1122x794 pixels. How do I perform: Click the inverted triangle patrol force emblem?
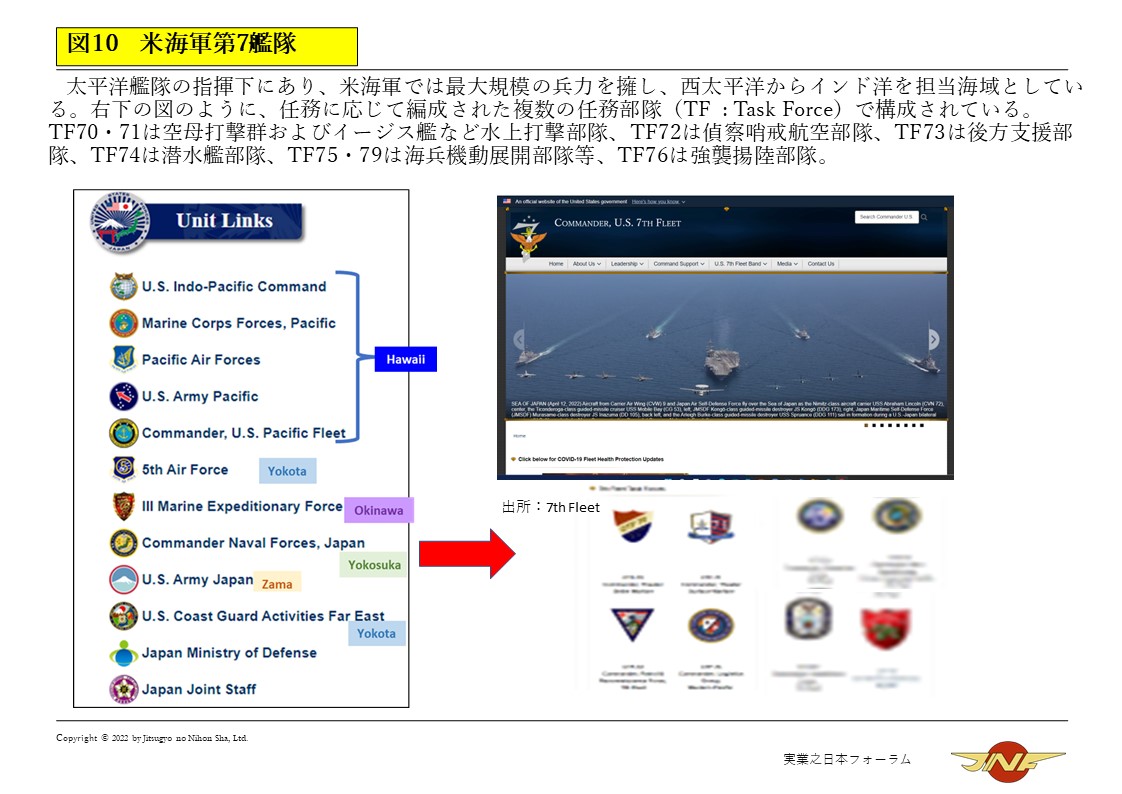coord(633,624)
